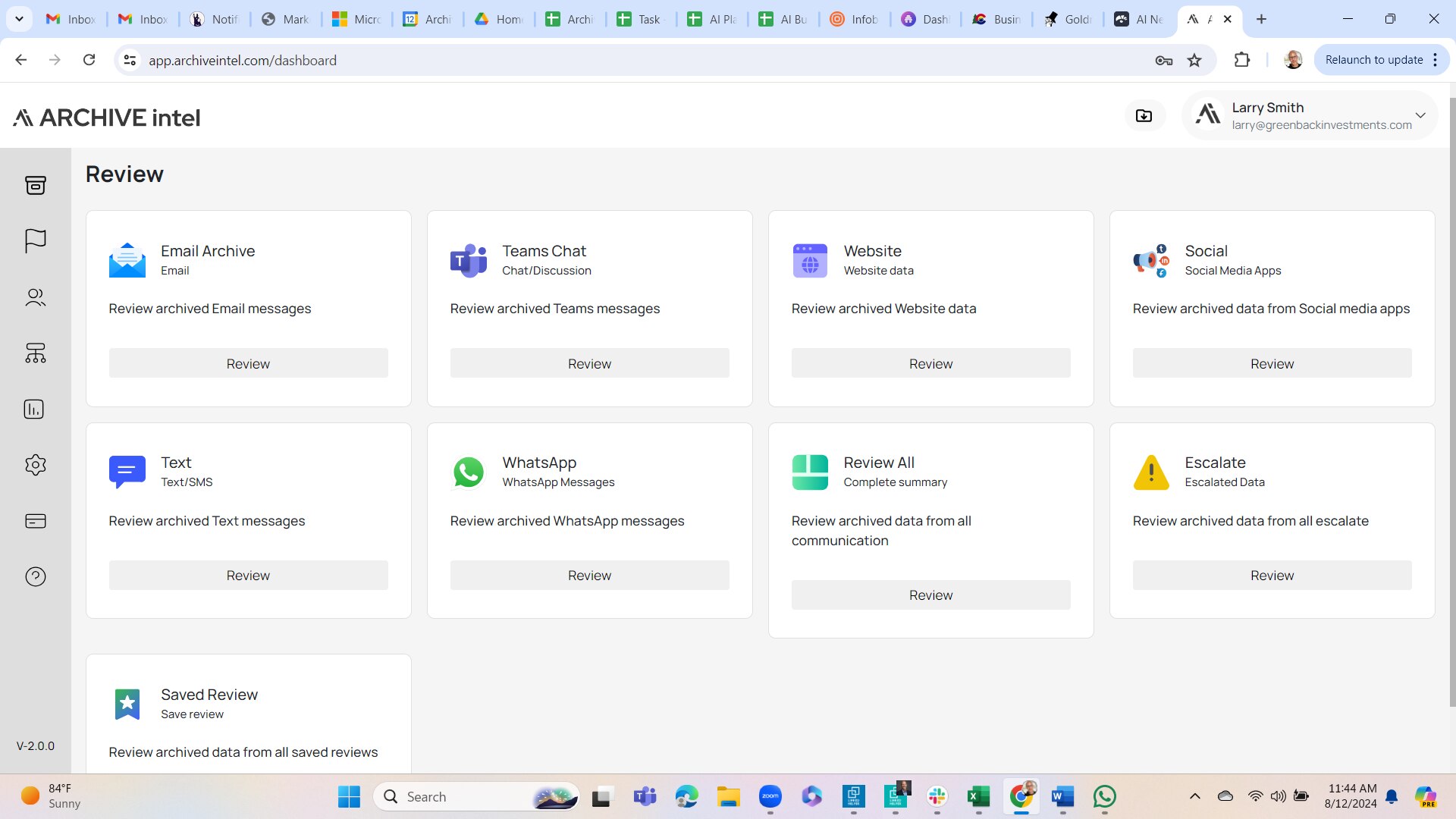Open the browser extensions puzzle menu
This screenshot has height=819, width=1456.
point(1242,60)
